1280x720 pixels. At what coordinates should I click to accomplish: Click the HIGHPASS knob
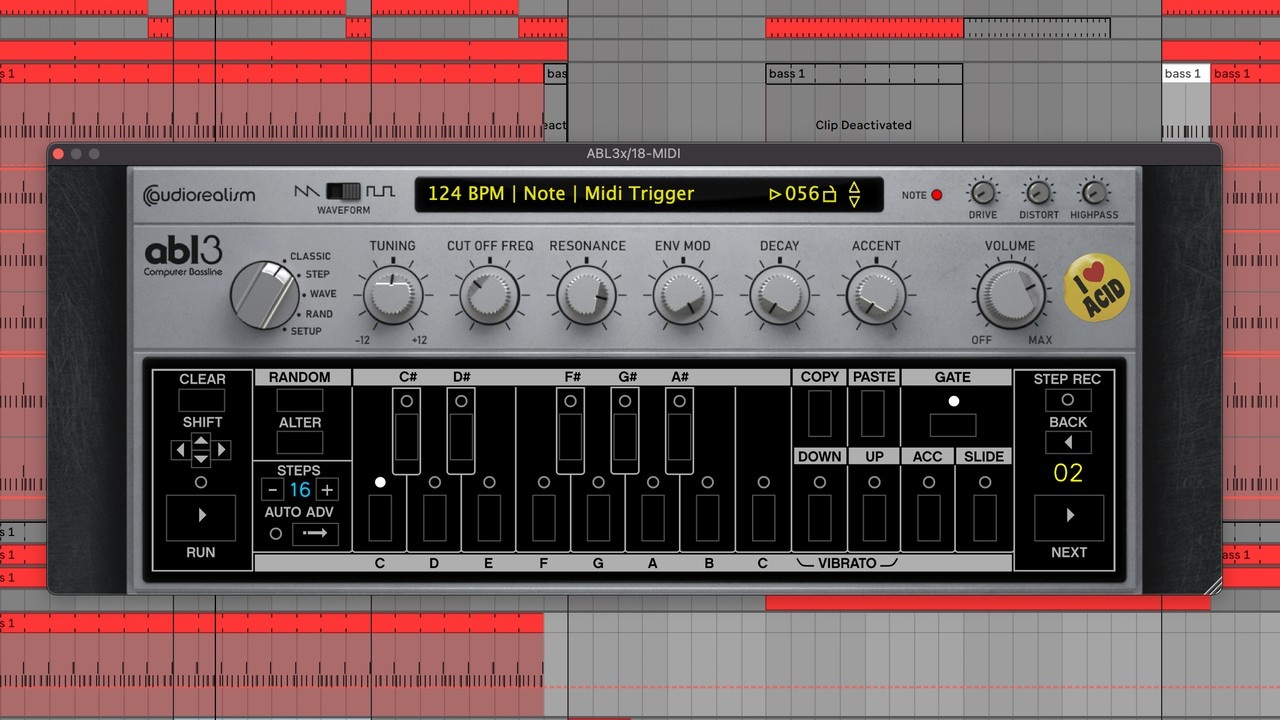[1094, 192]
